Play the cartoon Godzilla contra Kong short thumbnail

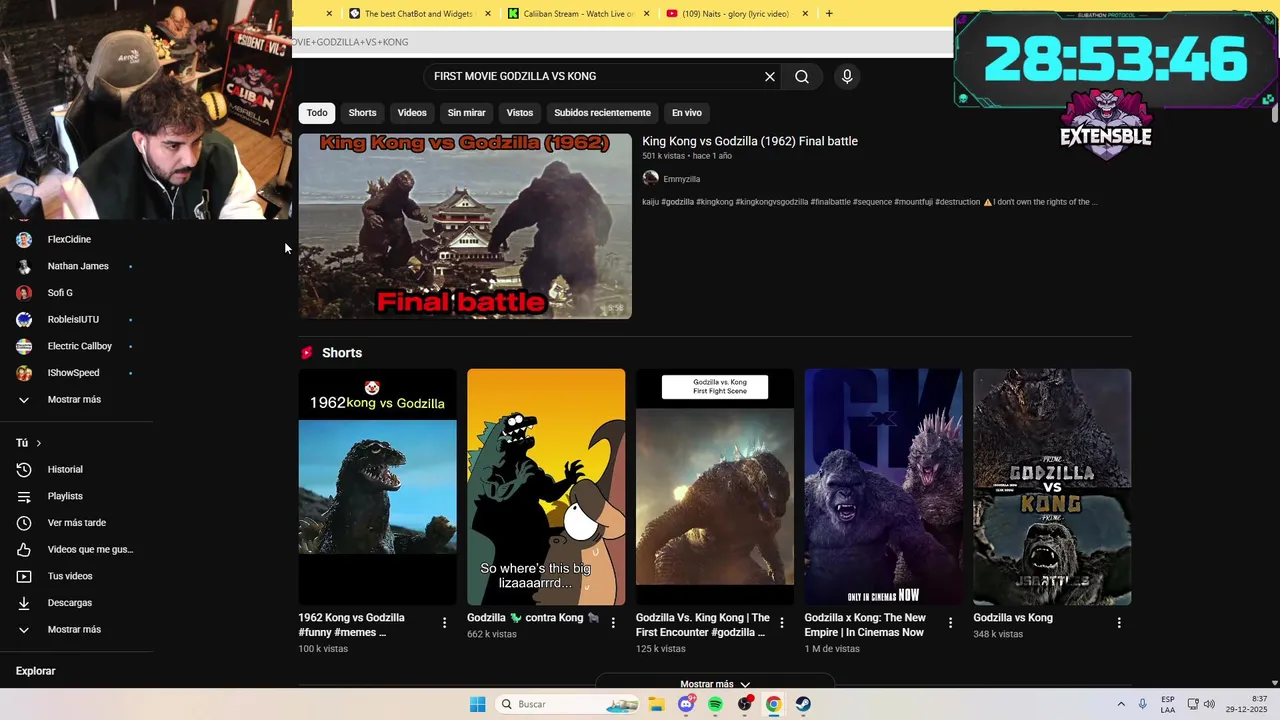click(546, 487)
